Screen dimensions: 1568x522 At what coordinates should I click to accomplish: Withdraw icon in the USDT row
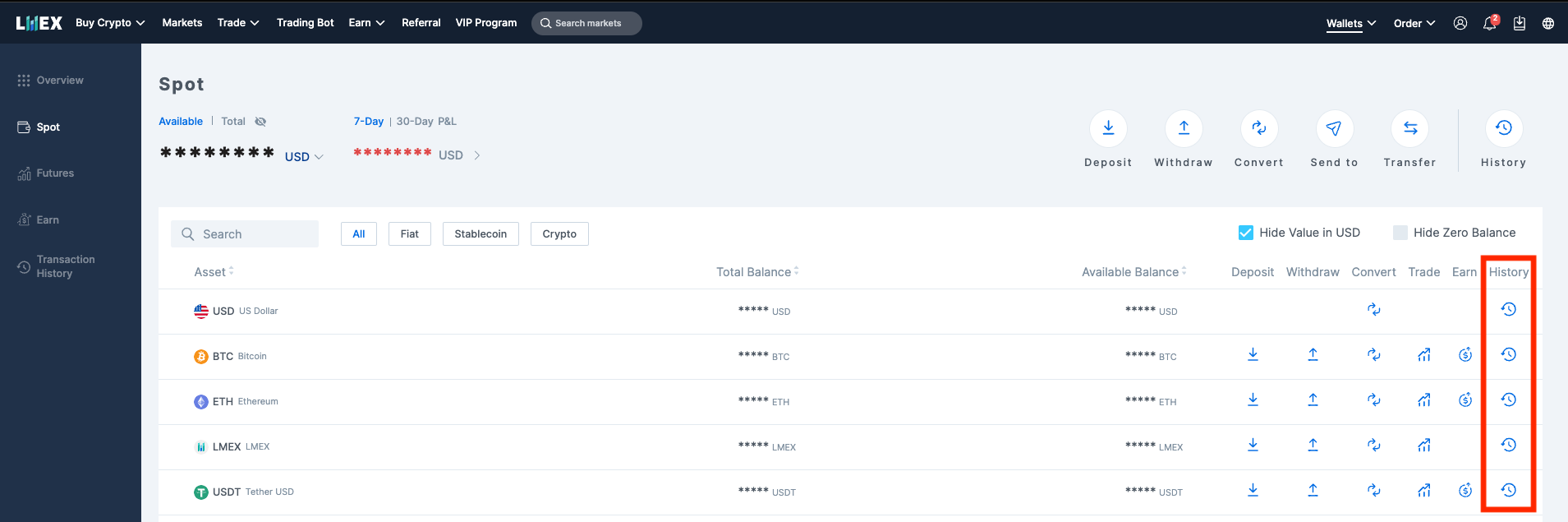coord(1313,491)
